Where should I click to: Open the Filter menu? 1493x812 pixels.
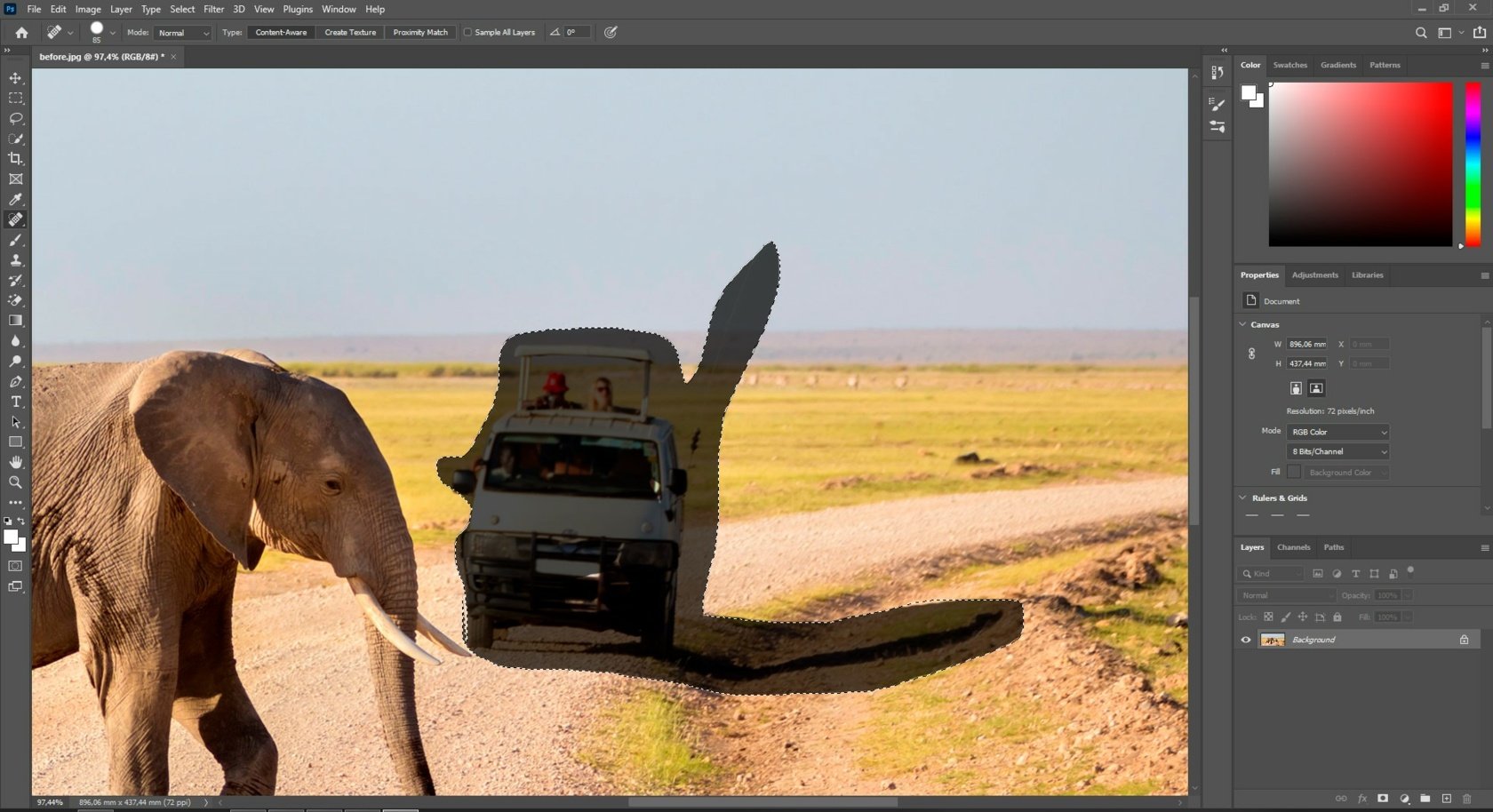pyautogui.click(x=213, y=9)
